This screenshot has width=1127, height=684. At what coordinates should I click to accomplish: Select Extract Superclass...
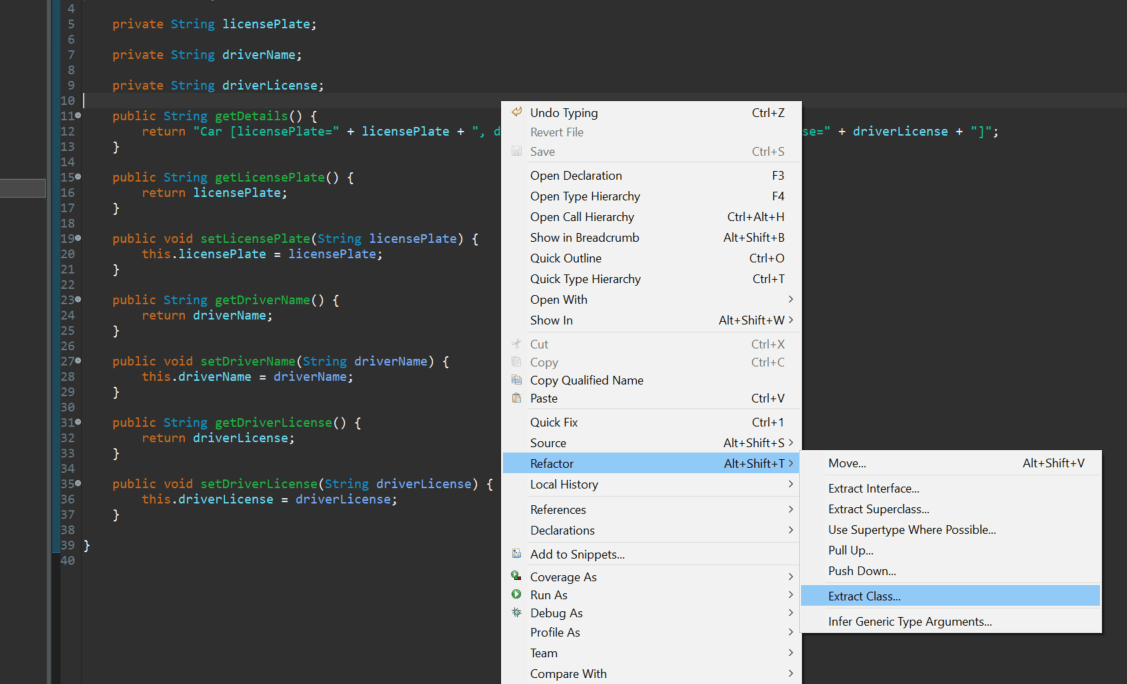951,509
